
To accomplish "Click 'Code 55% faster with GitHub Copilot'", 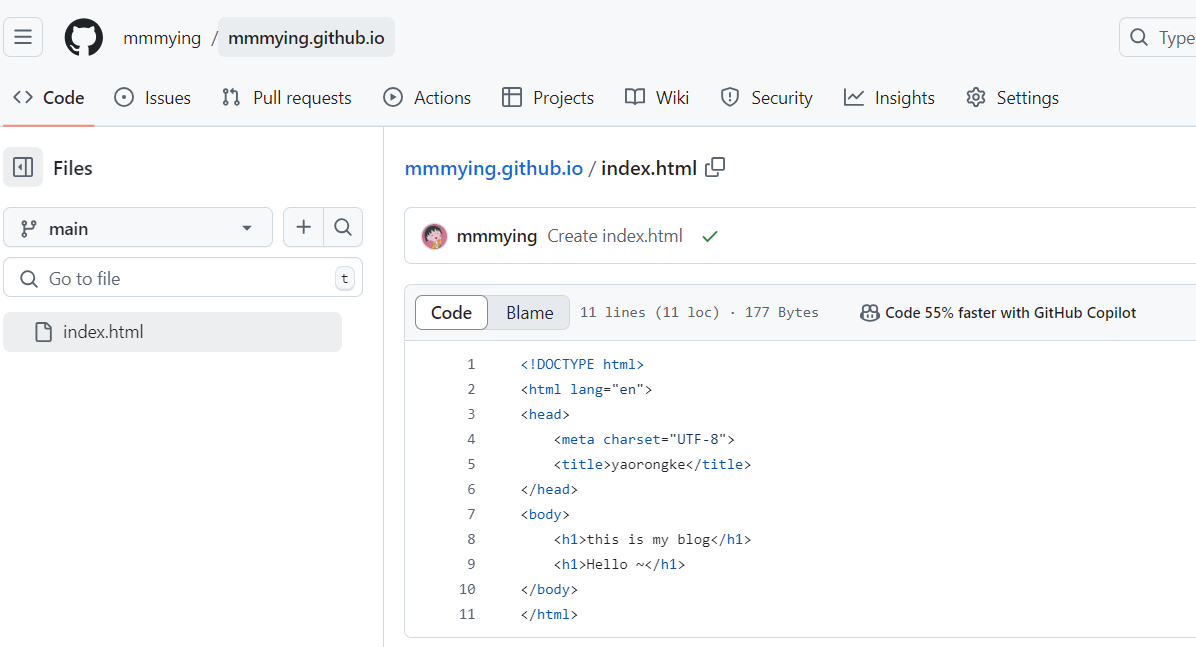I will click(x=1011, y=313).
